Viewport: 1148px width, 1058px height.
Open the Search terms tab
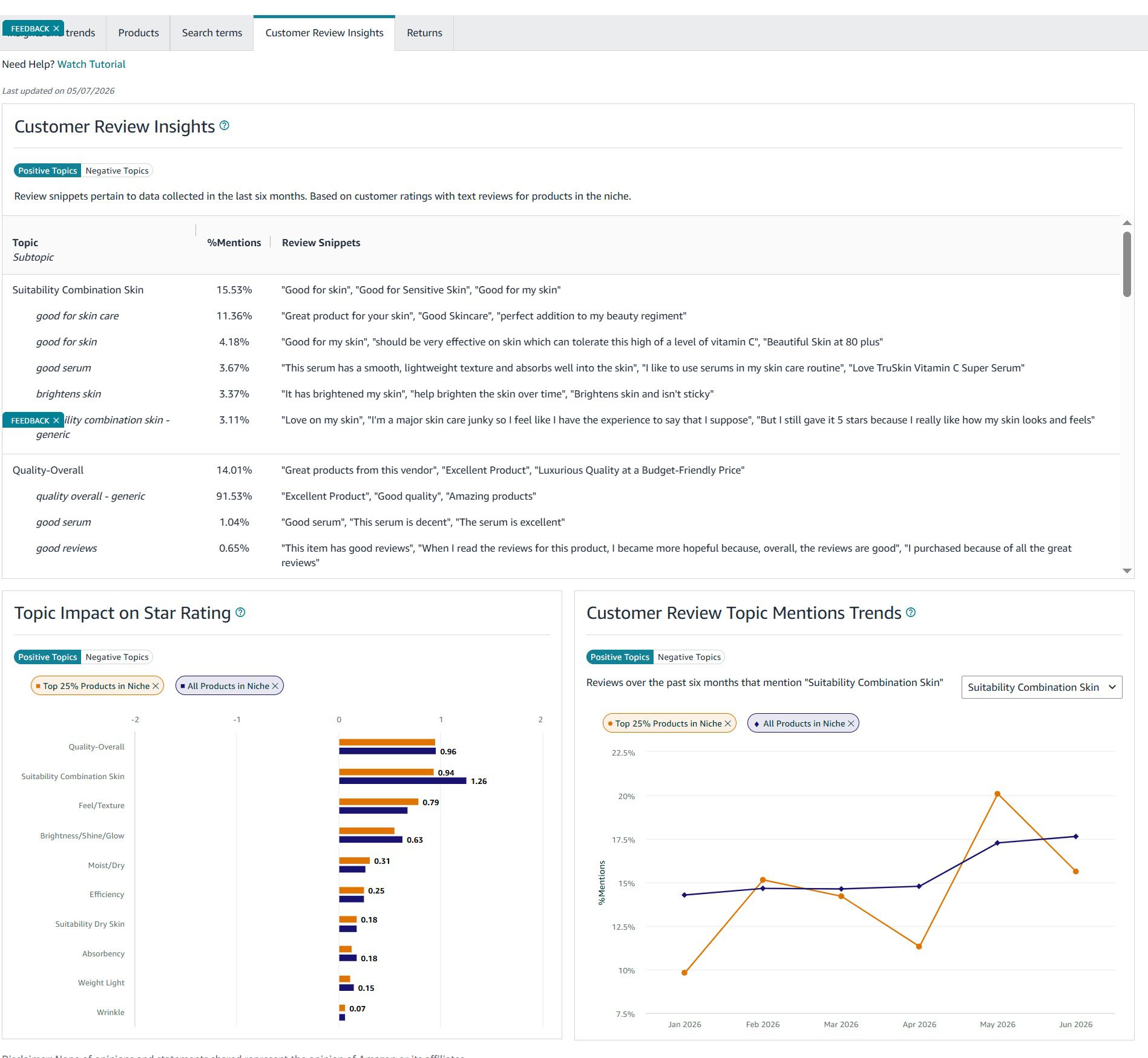pyautogui.click(x=212, y=33)
